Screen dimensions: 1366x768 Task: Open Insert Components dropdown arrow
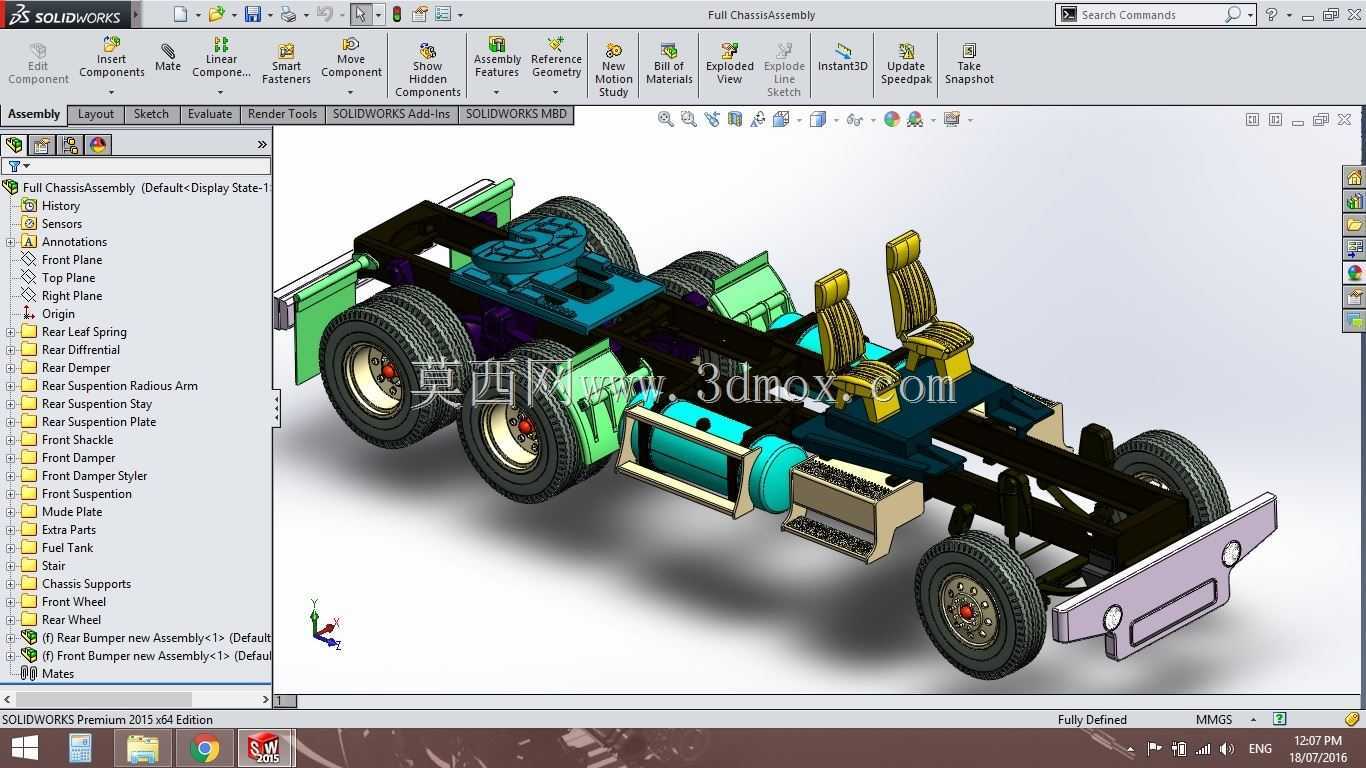coord(111,92)
